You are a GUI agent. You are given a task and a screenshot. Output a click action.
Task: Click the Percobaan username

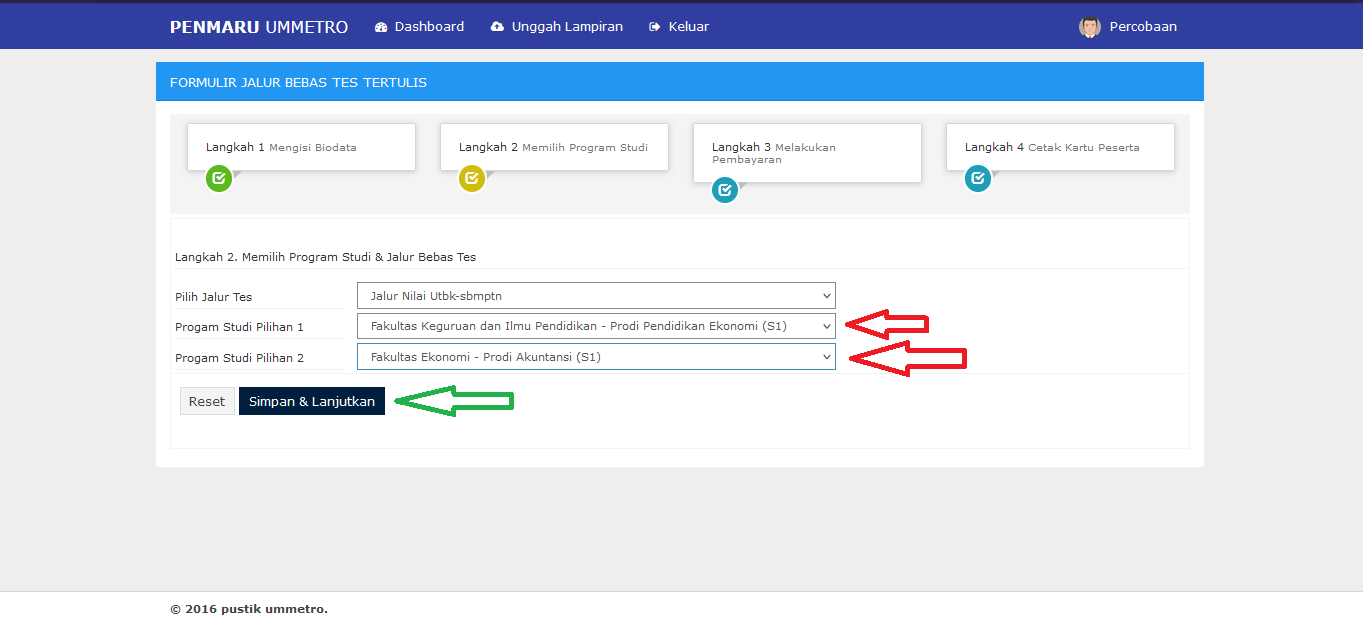point(1143,27)
